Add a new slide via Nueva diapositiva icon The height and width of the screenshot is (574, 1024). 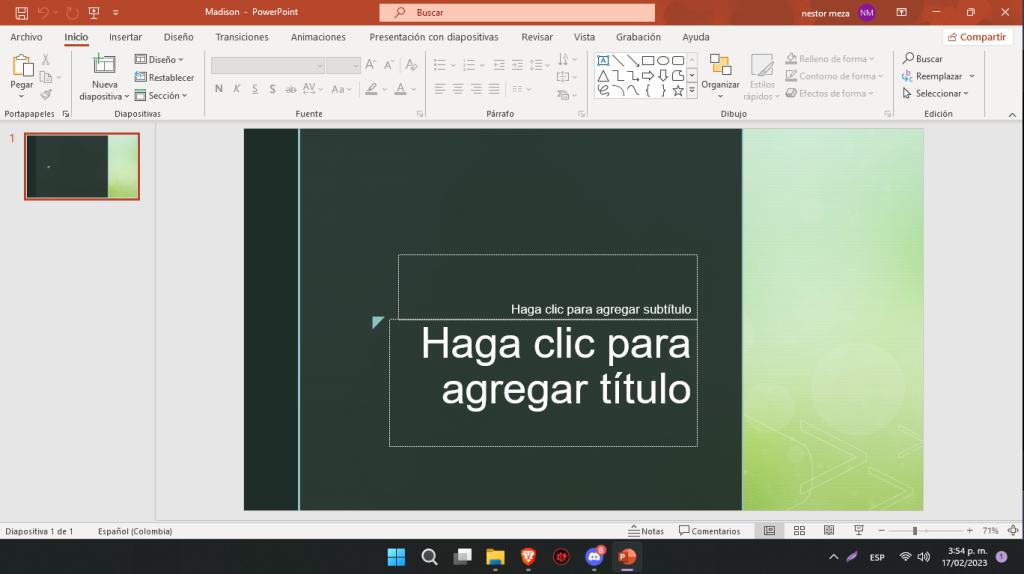pos(104,65)
